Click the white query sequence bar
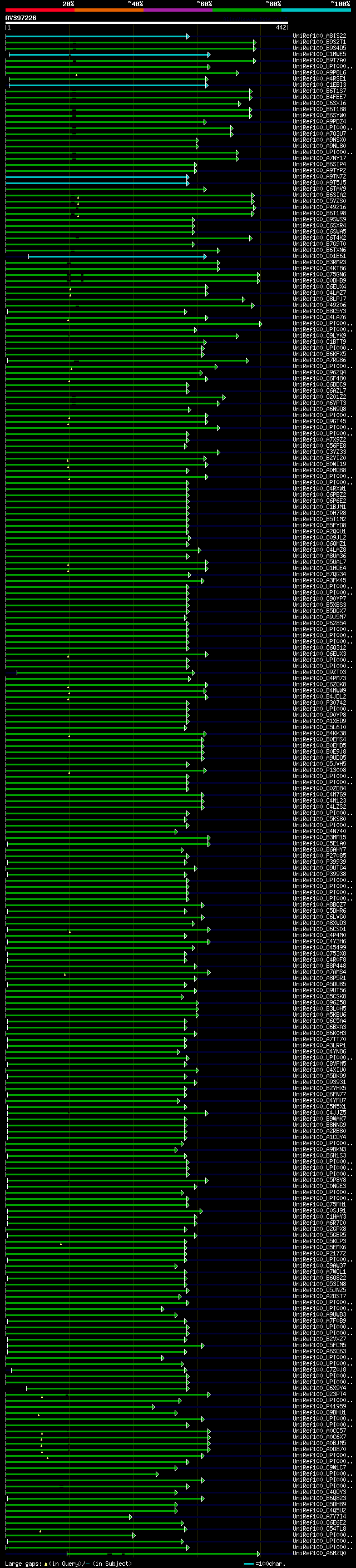Image resolution: width=356 pixels, height=1568 pixels. (x=147, y=22)
